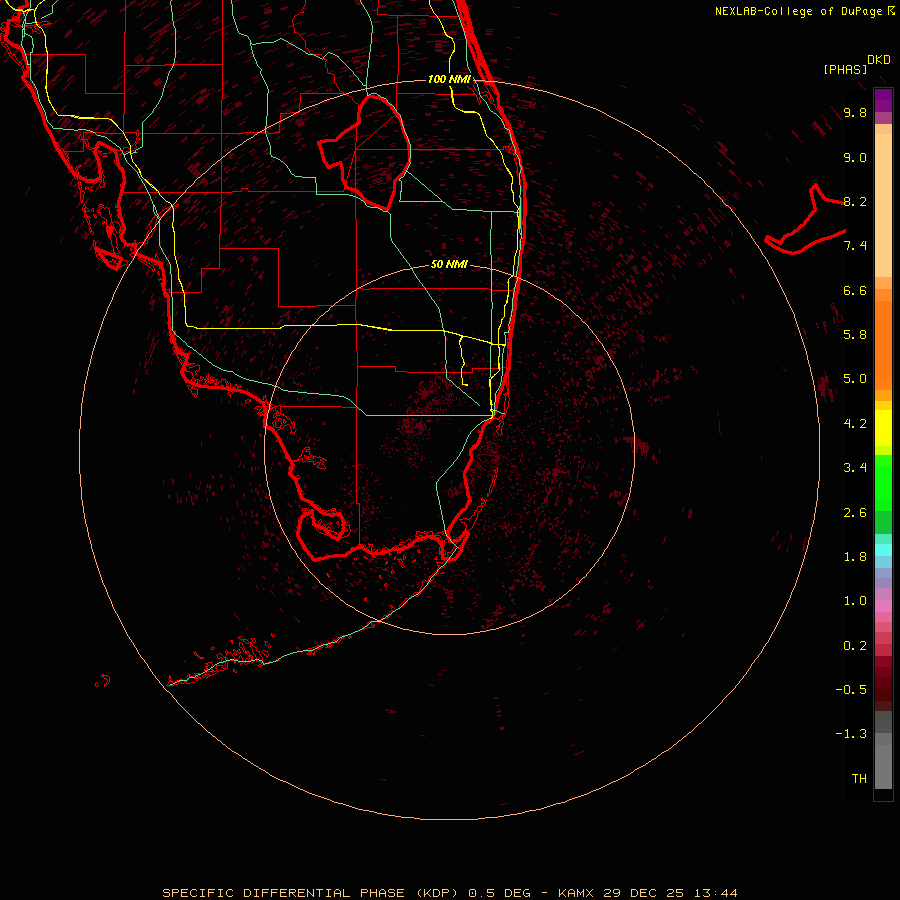Click the -0.5 scale value
The height and width of the screenshot is (900, 900).
pyautogui.click(x=851, y=690)
